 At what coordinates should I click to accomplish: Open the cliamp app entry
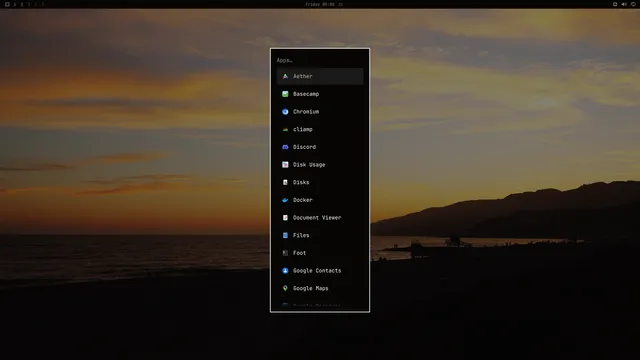[x=320, y=129]
